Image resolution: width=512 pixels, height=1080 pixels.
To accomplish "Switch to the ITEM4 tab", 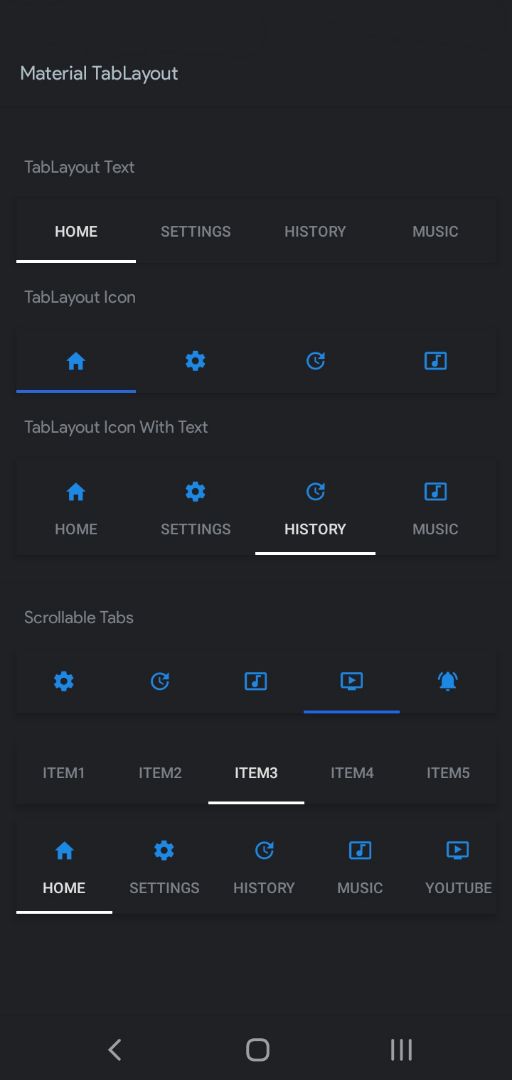I will click(351, 773).
